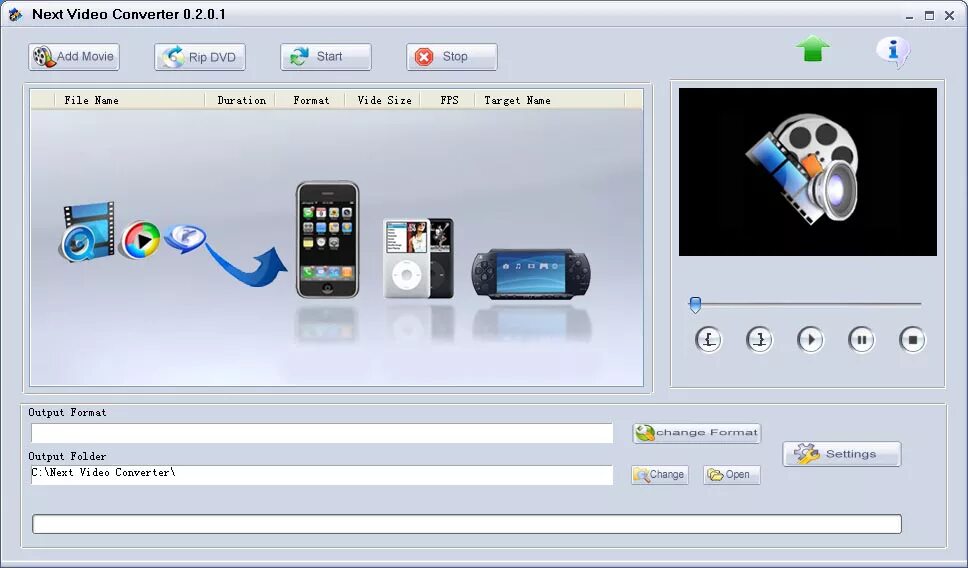The height and width of the screenshot is (568, 968).
Task: Start the video conversion
Action: 326,57
